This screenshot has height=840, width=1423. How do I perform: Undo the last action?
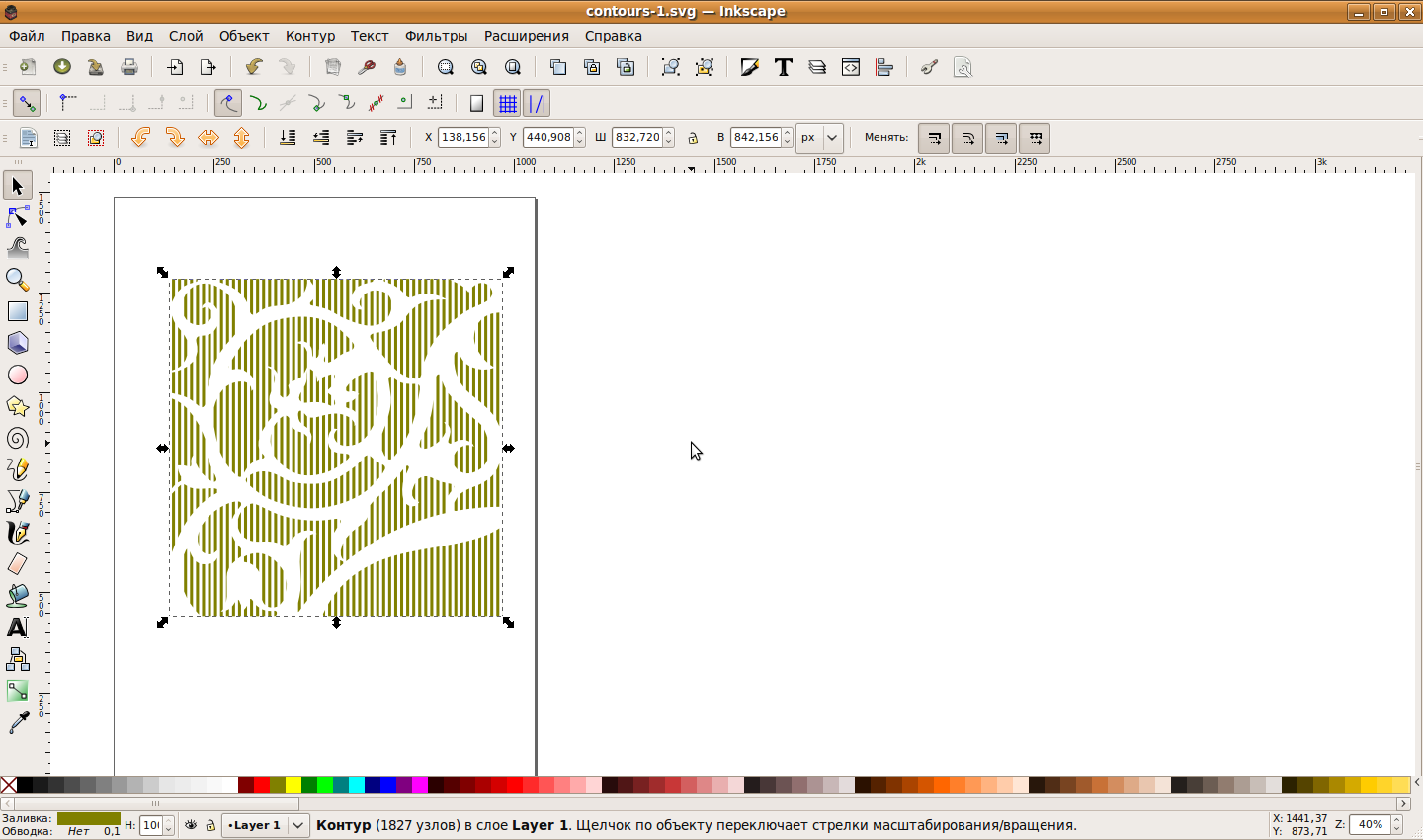pos(254,67)
